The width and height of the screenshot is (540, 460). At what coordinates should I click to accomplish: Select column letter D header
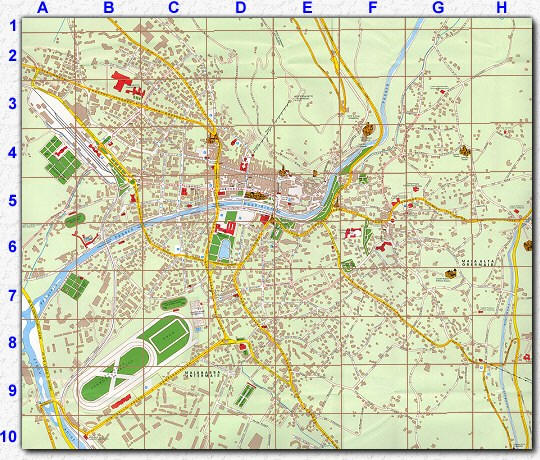241,8
